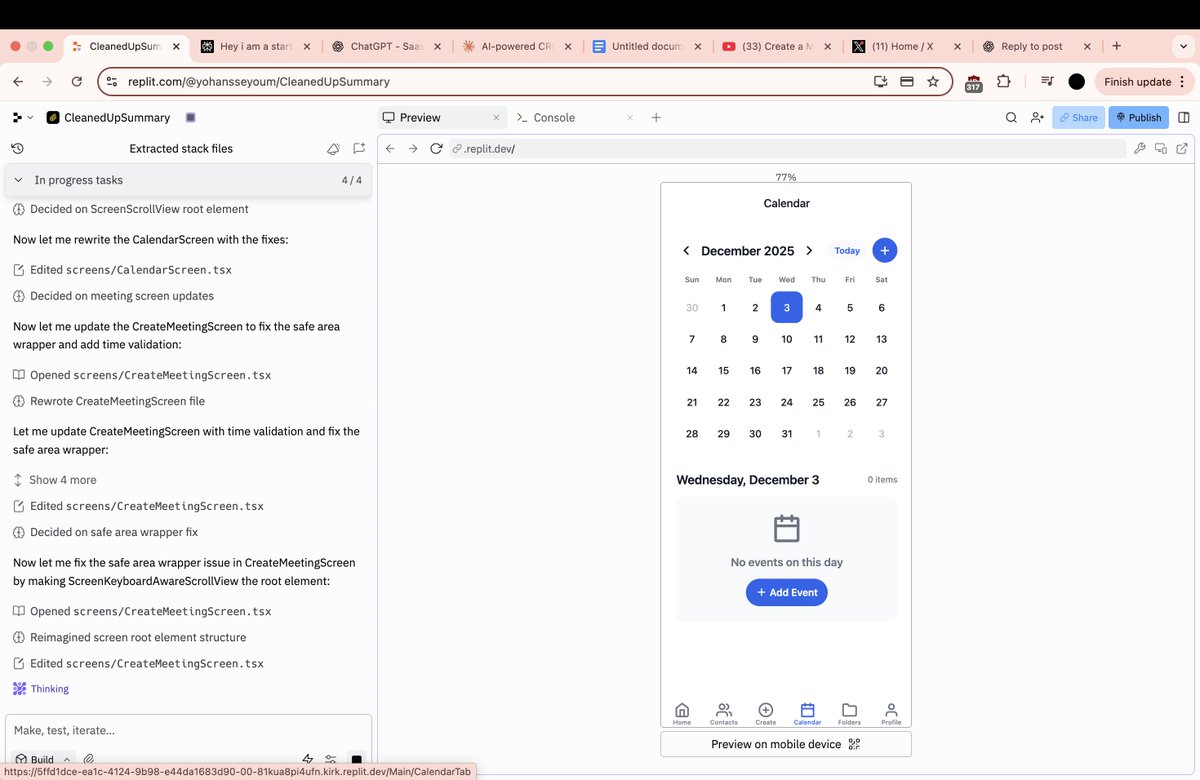The width and height of the screenshot is (1200, 780).
Task: Collapse the In progress tasks section
Action: [x=188, y=180]
